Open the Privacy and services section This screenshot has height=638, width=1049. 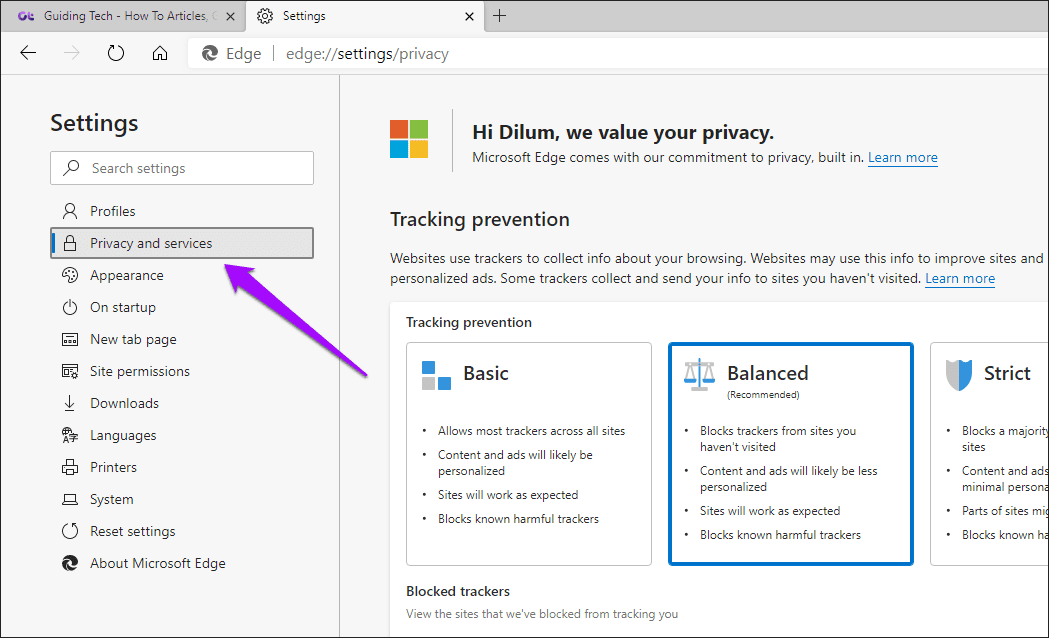pos(182,243)
